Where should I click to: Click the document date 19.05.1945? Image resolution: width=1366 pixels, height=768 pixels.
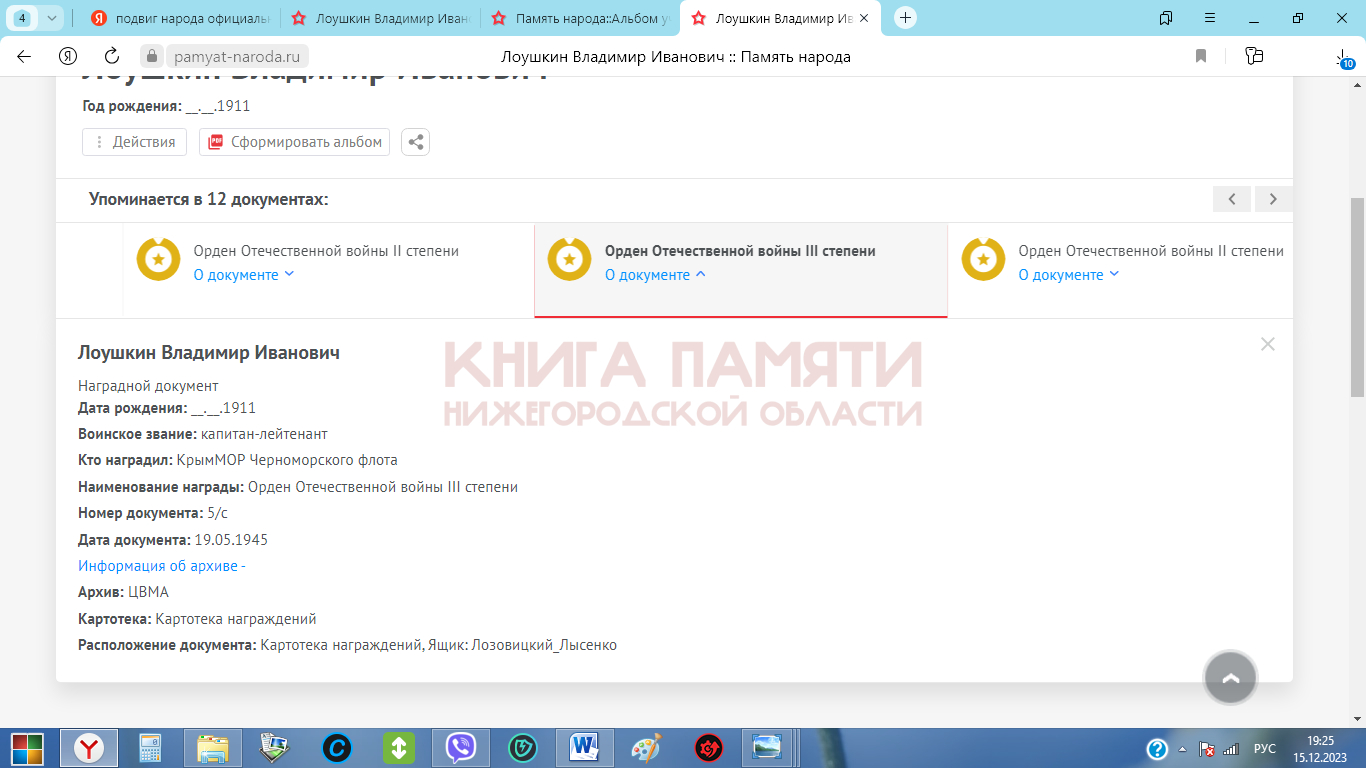[x=231, y=540]
